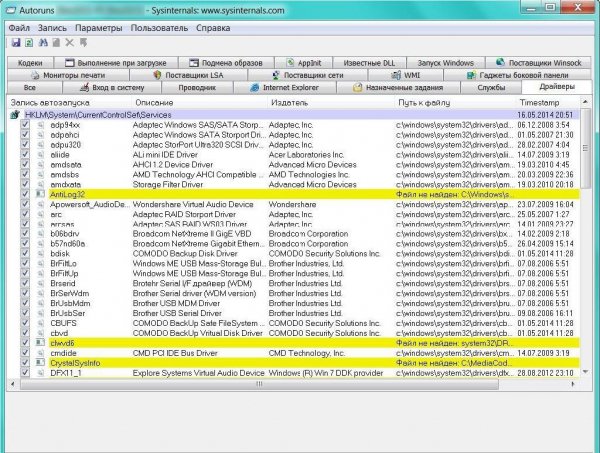The image size is (600, 453).
Task: Click the Refresh toolbar icon
Action: [x=29, y=42]
